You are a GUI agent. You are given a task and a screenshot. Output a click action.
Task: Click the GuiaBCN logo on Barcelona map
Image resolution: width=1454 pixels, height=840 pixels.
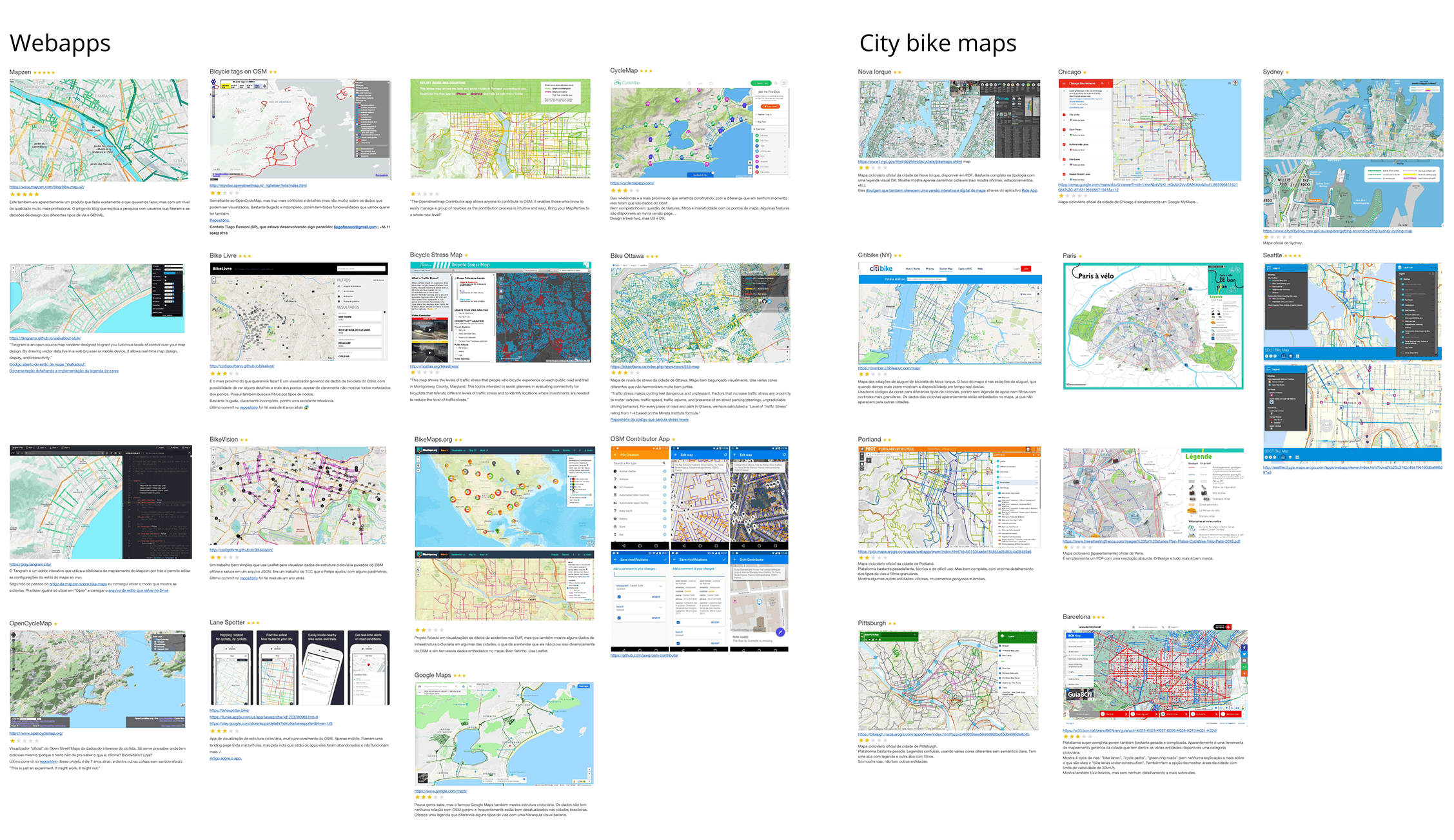point(1079,694)
